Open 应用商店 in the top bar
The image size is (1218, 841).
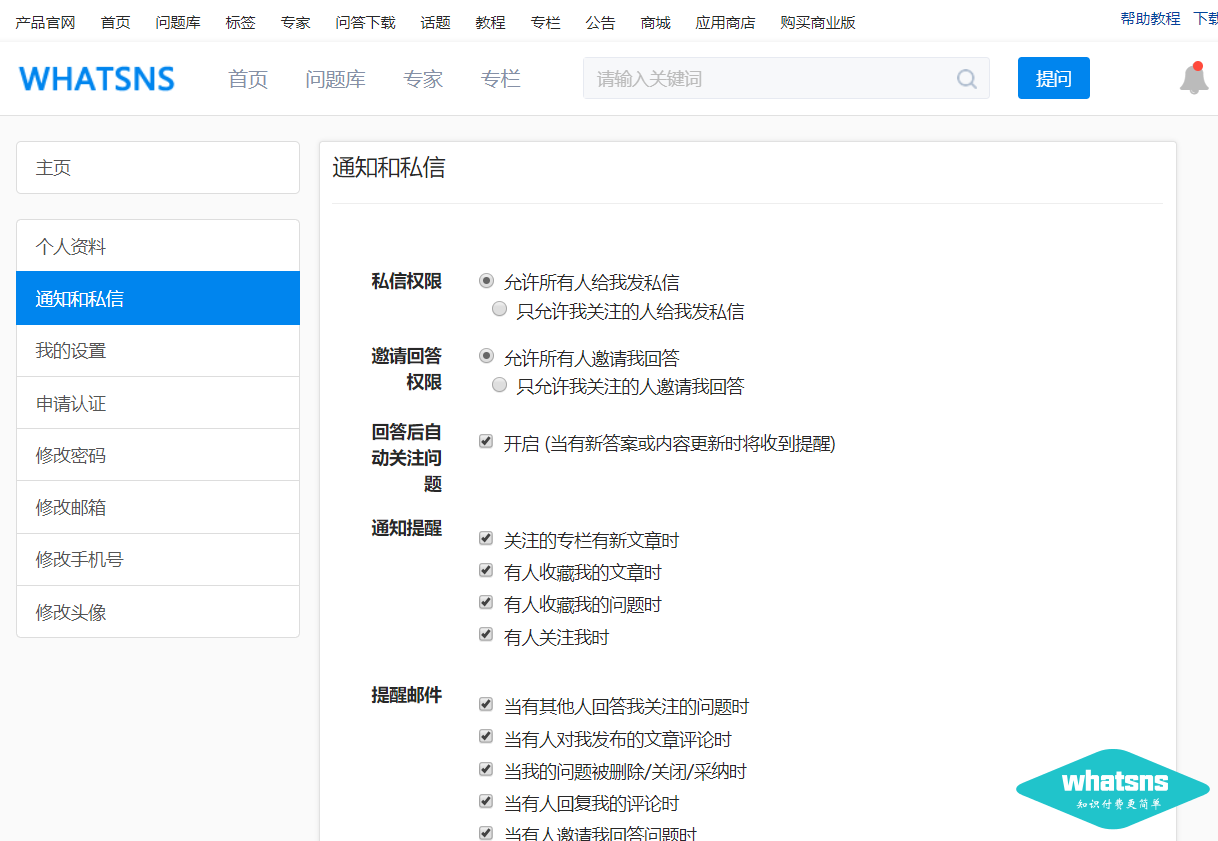725,23
